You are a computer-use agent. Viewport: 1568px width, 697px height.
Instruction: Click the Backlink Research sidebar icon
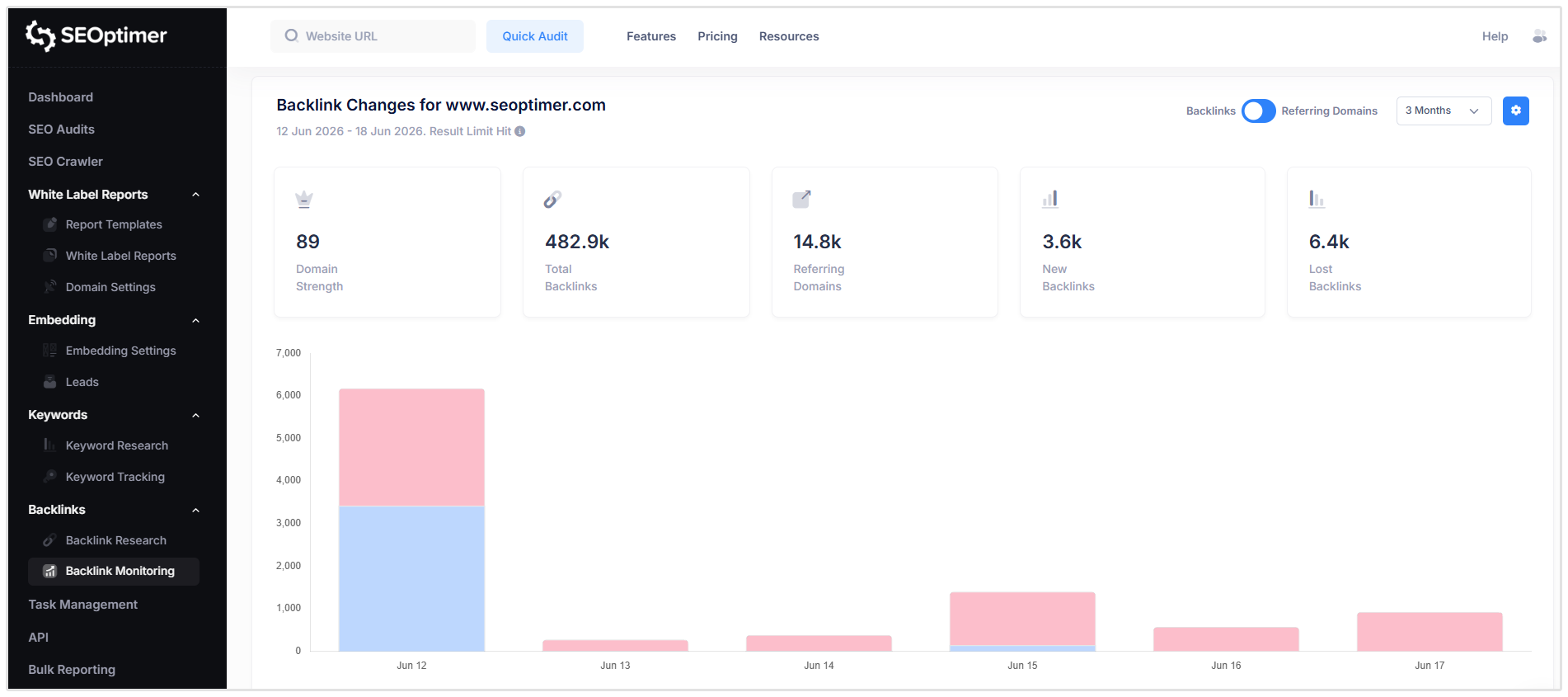coord(50,540)
